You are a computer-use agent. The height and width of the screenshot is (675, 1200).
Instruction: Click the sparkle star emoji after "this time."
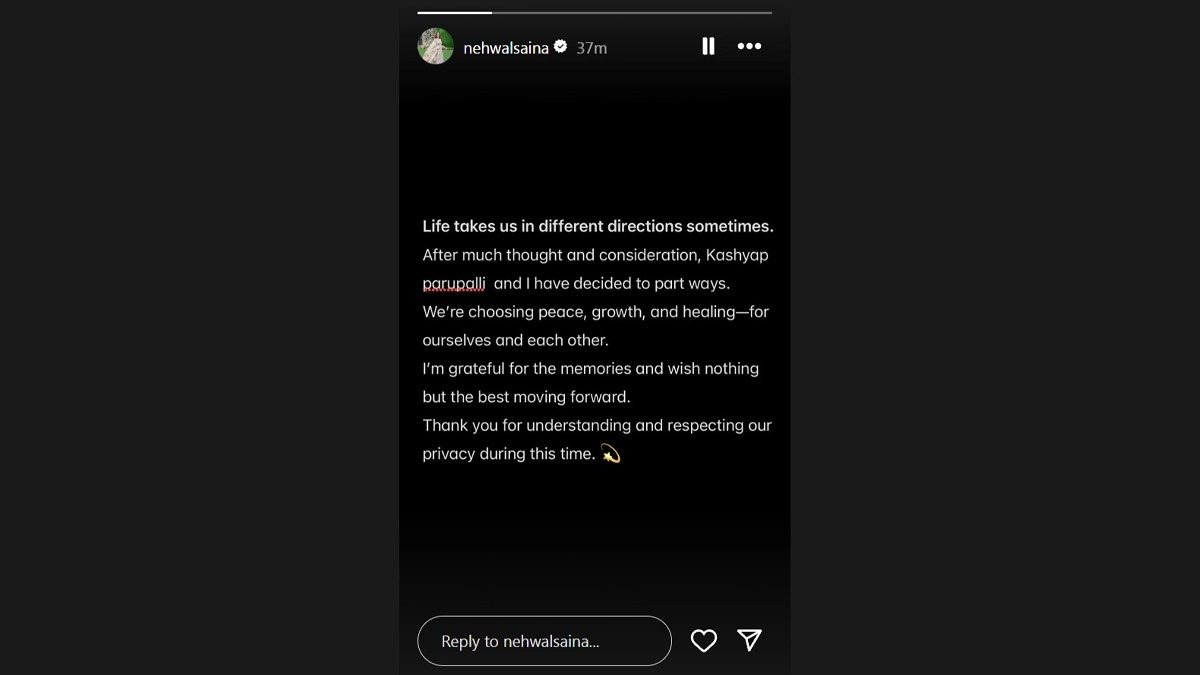(x=611, y=454)
